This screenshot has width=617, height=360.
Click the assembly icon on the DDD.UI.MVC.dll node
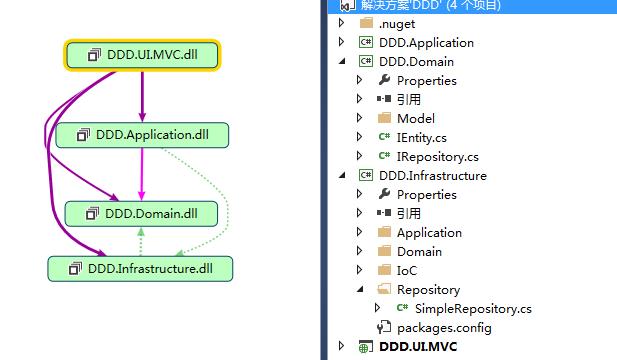pyautogui.click(x=94, y=55)
